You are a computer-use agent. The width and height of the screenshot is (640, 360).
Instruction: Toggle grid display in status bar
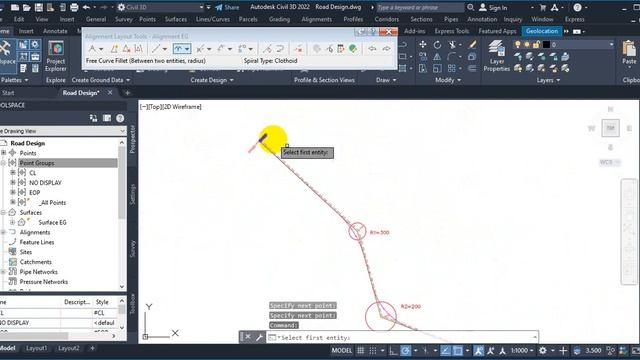tap(360, 350)
